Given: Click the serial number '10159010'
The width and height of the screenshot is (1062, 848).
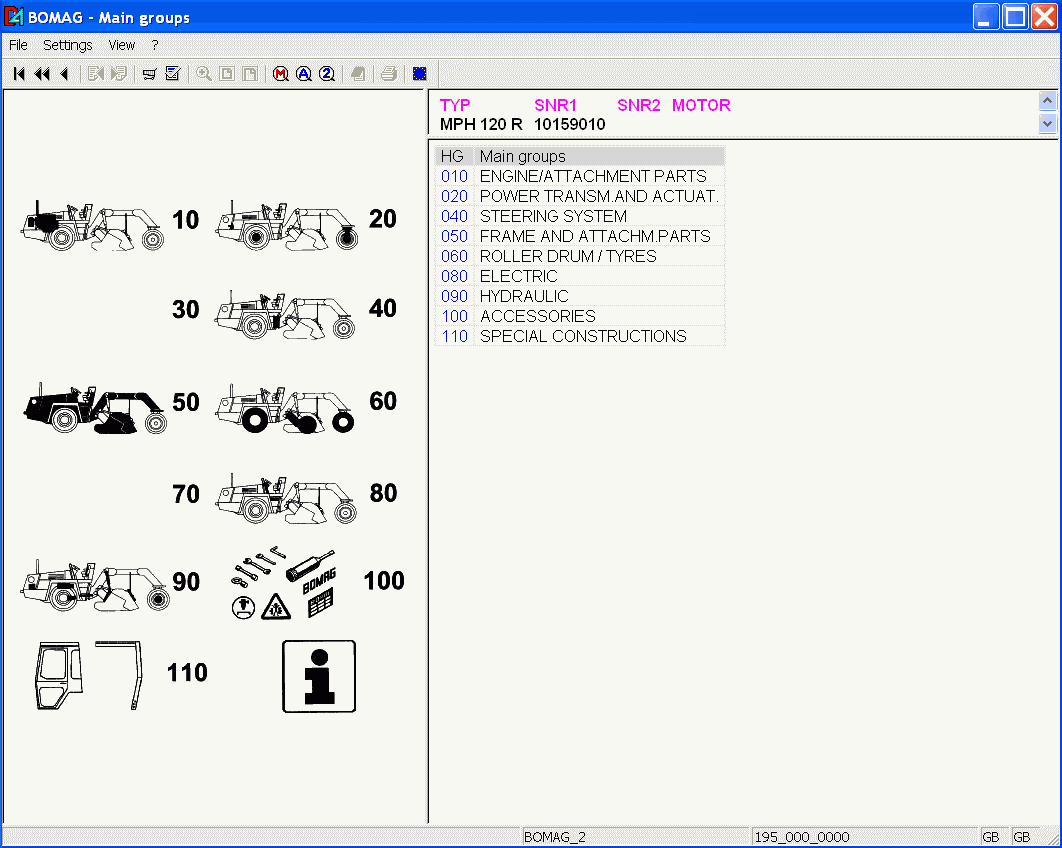Looking at the screenshot, I should [x=570, y=125].
